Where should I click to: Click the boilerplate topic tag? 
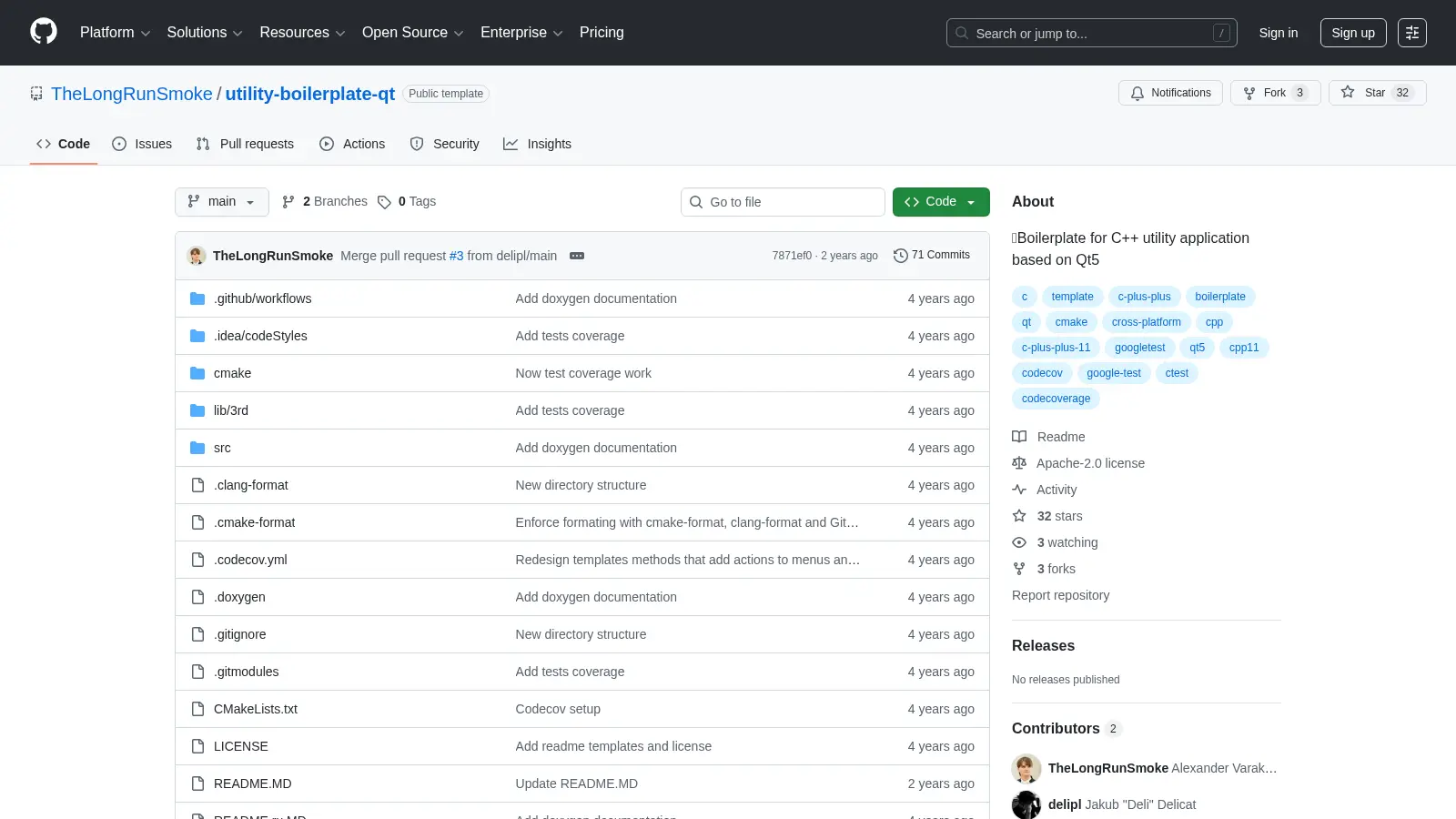pyautogui.click(x=1219, y=297)
